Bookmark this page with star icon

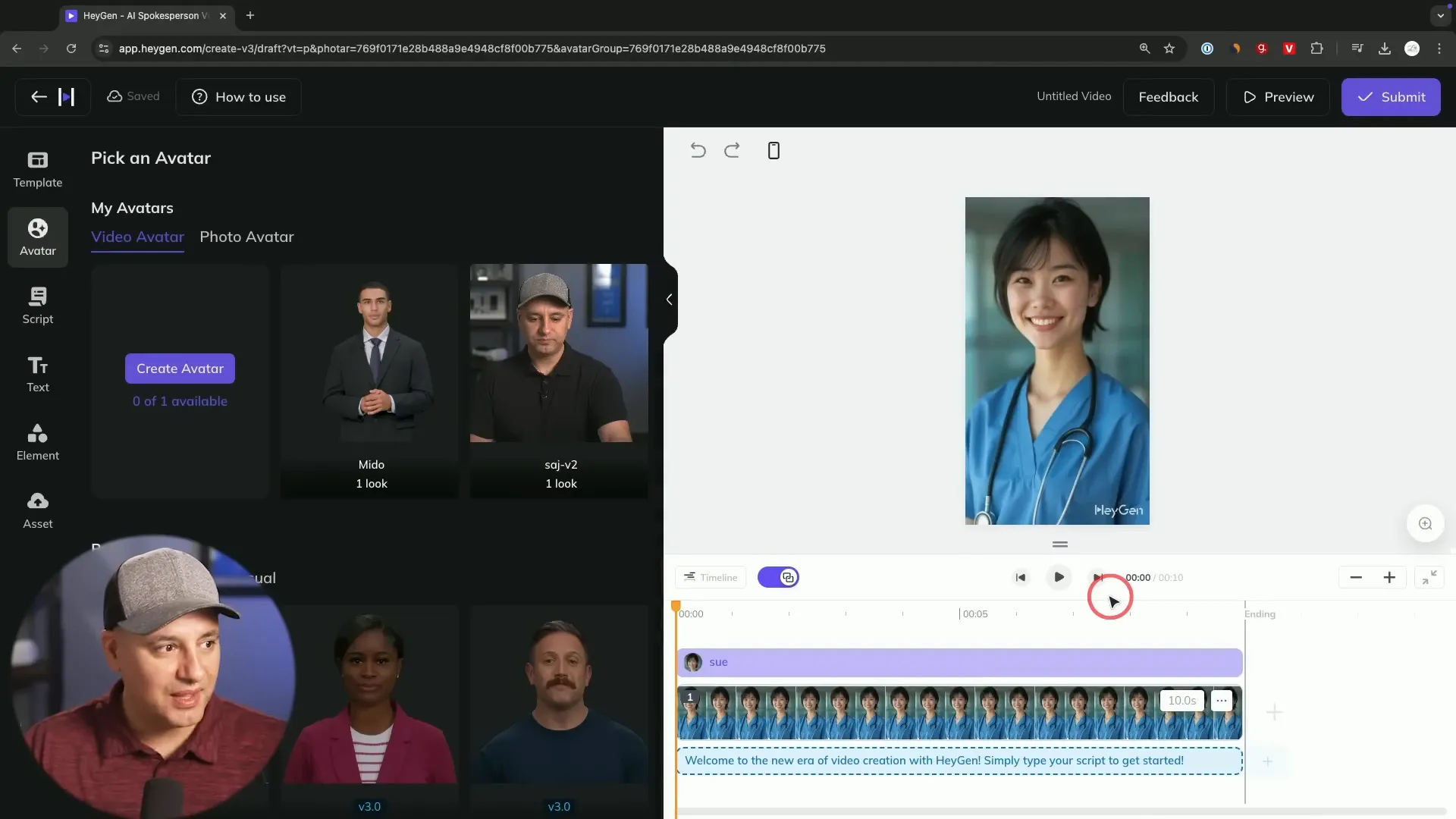1169,49
